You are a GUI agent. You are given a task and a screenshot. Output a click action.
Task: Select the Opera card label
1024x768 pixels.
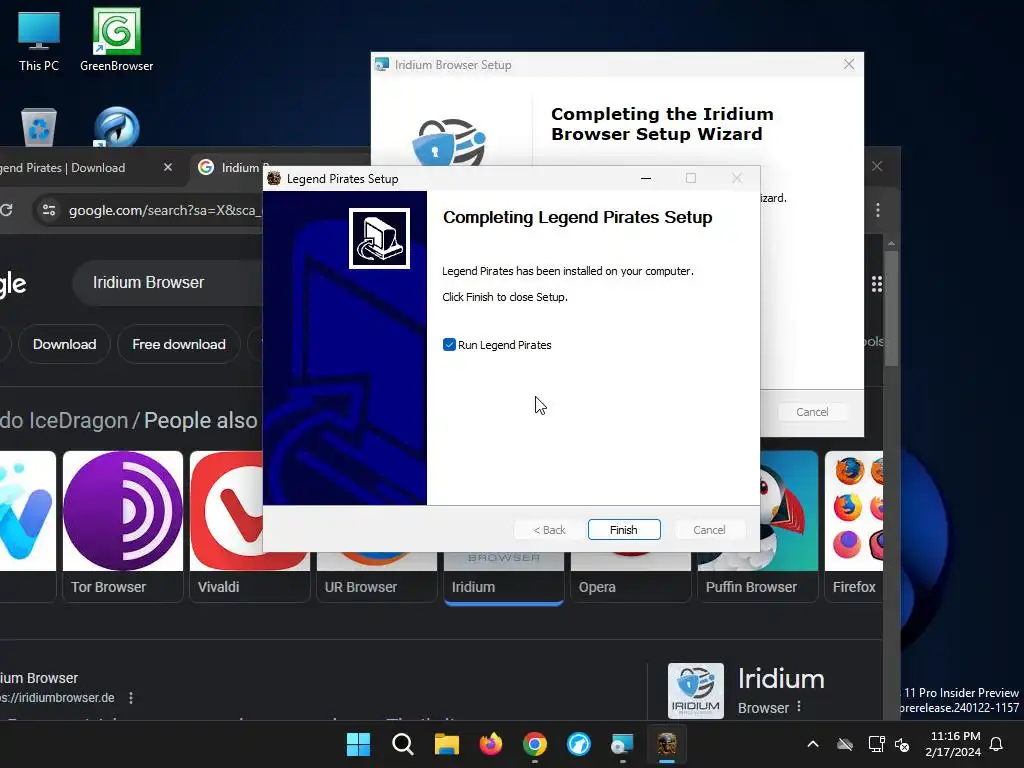597,587
